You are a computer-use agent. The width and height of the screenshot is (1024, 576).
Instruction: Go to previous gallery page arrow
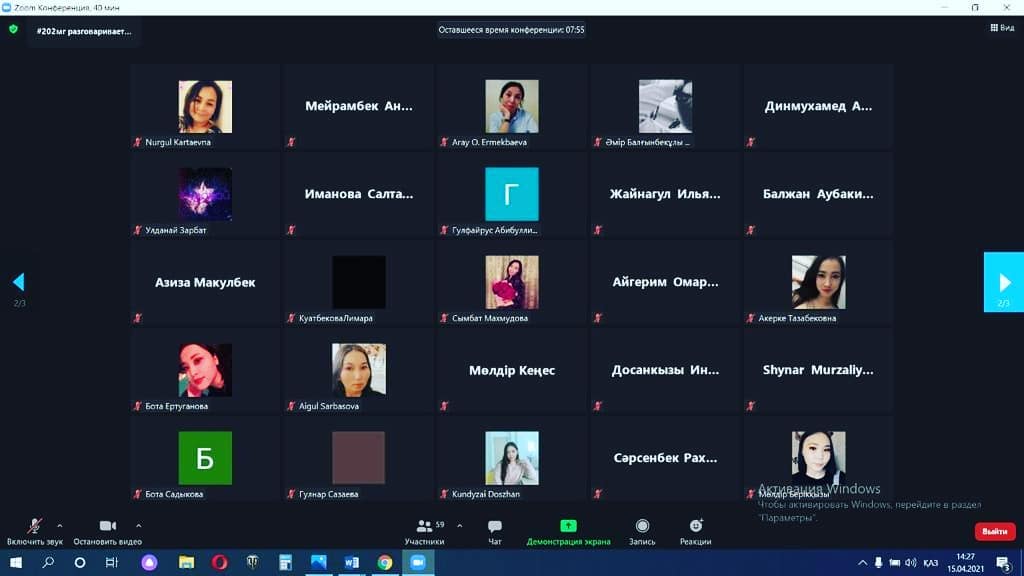[18, 282]
